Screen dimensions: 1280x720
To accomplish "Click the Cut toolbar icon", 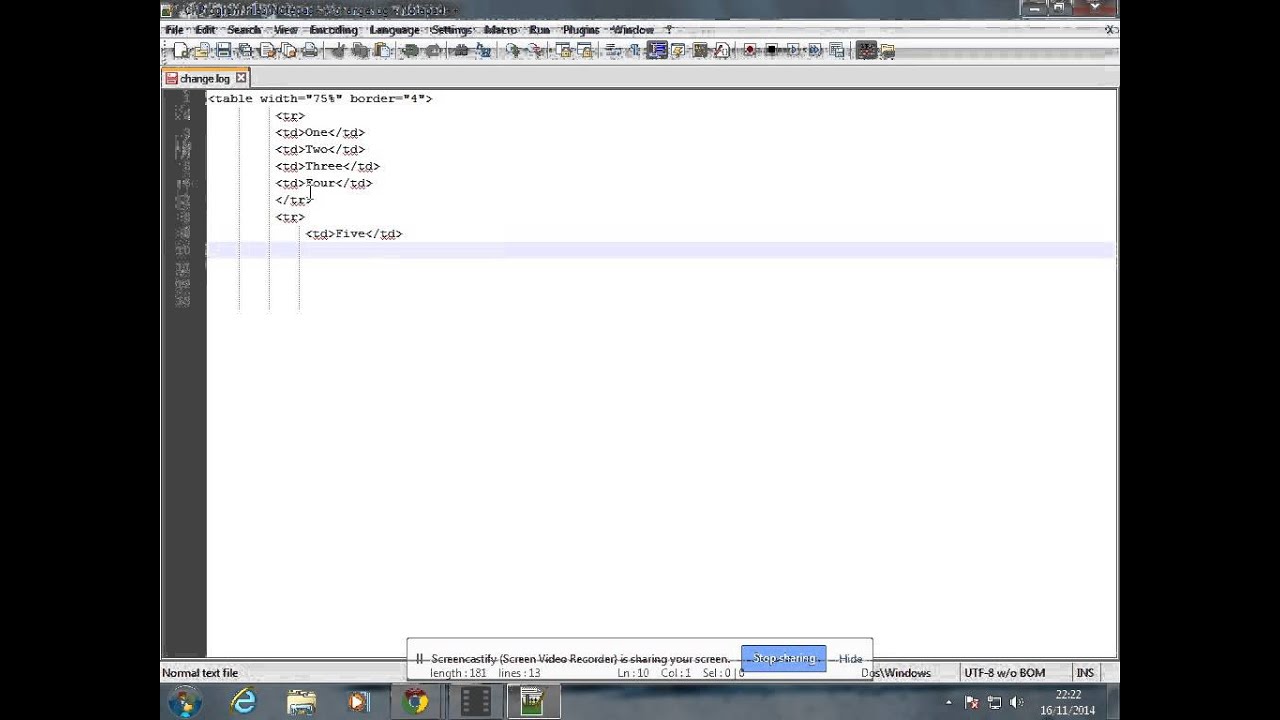I will 339,50.
